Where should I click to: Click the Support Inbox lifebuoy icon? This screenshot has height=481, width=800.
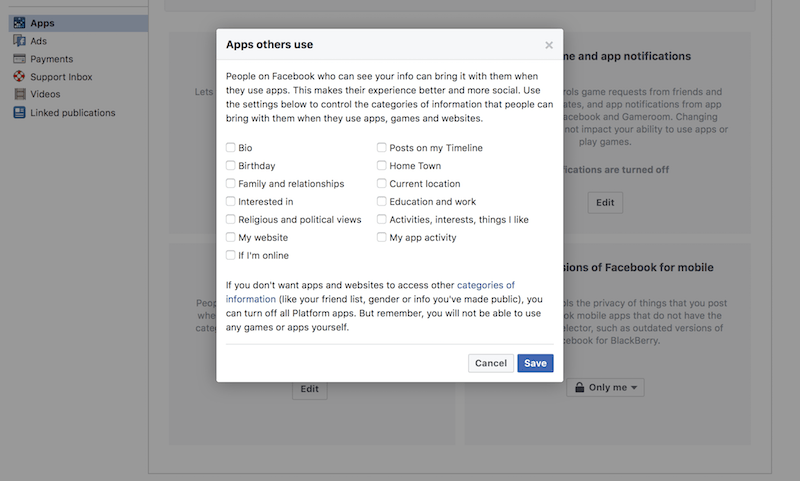coord(19,77)
